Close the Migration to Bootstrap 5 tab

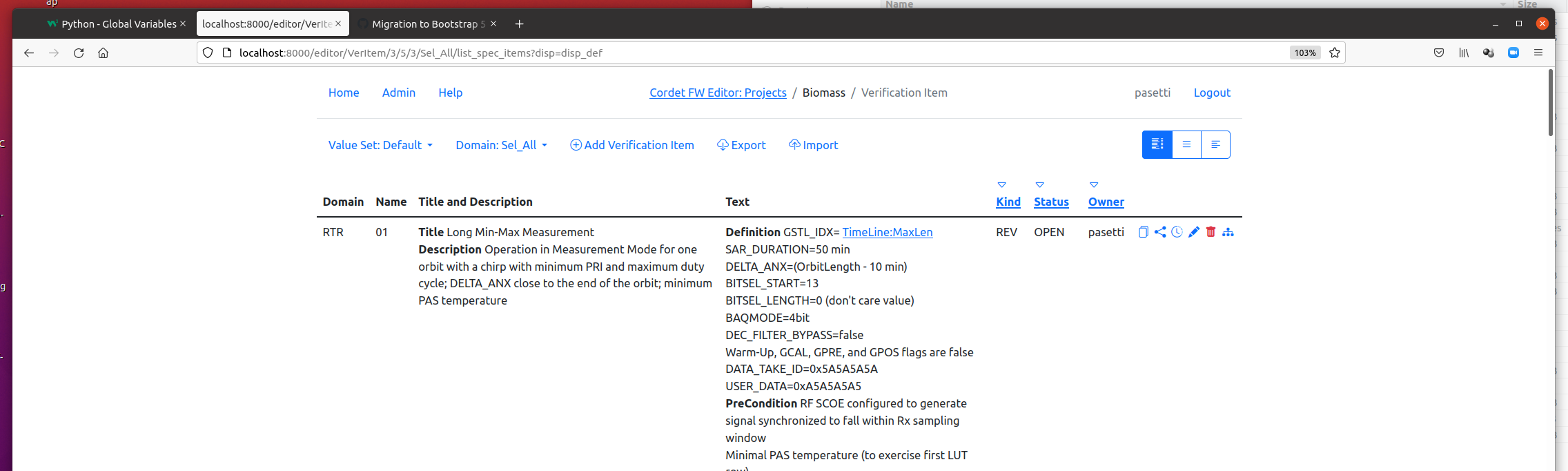493,23
